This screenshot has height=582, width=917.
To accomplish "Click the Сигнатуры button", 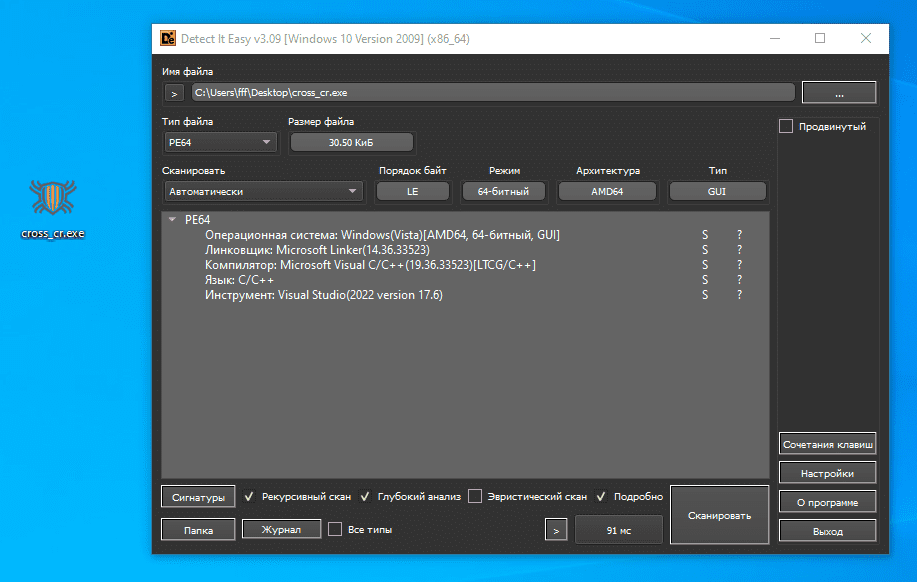I will [197, 496].
